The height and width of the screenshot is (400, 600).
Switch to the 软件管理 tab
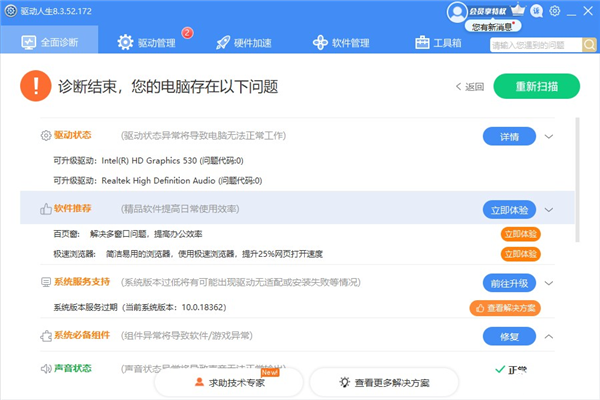341,43
